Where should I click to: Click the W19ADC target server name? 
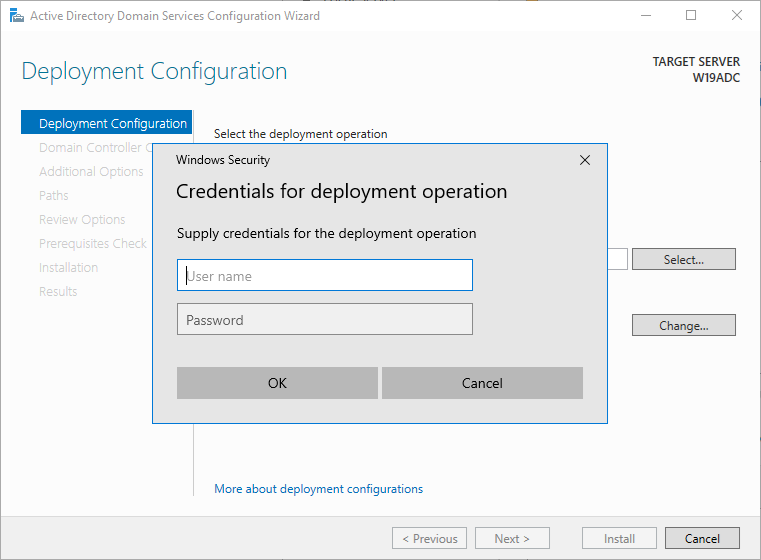716,78
